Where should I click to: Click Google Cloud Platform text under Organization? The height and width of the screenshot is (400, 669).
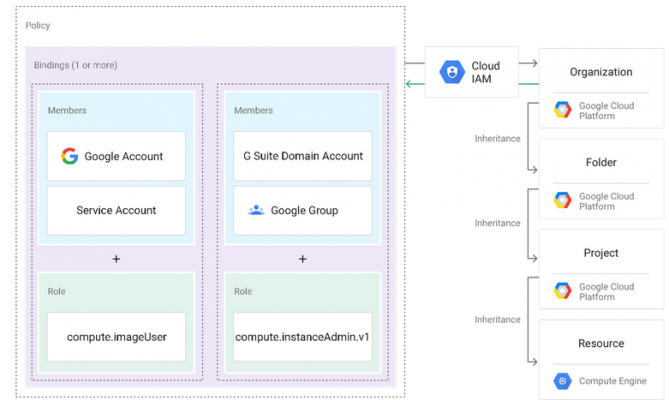coord(606,111)
